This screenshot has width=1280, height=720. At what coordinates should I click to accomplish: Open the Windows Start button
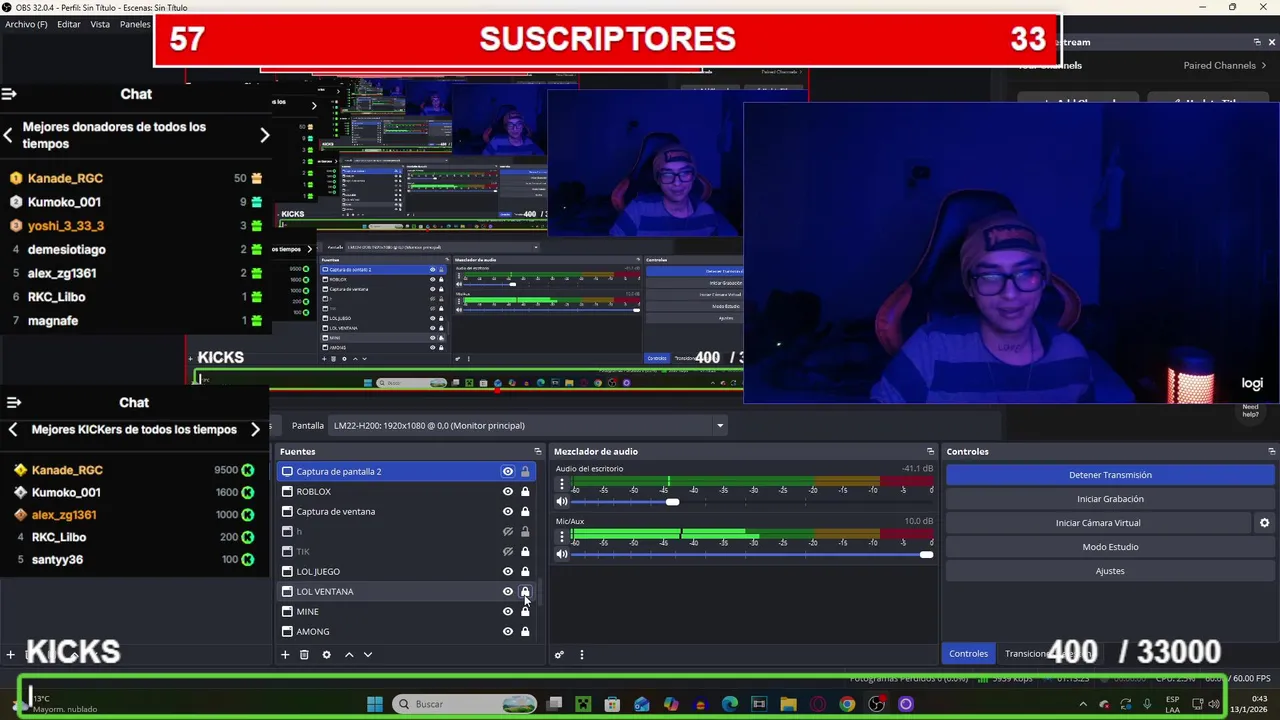coord(374,704)
